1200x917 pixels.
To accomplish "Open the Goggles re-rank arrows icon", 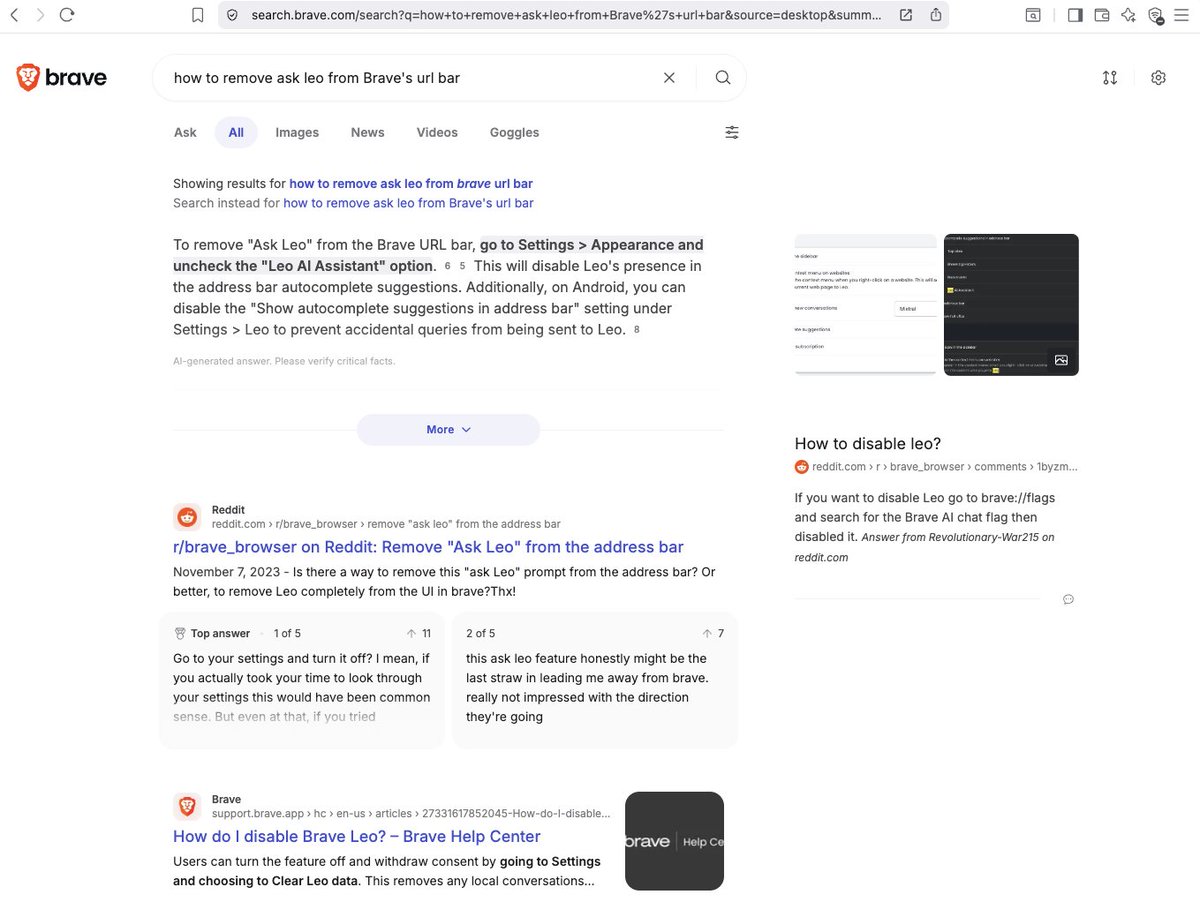I will 1110,78.
